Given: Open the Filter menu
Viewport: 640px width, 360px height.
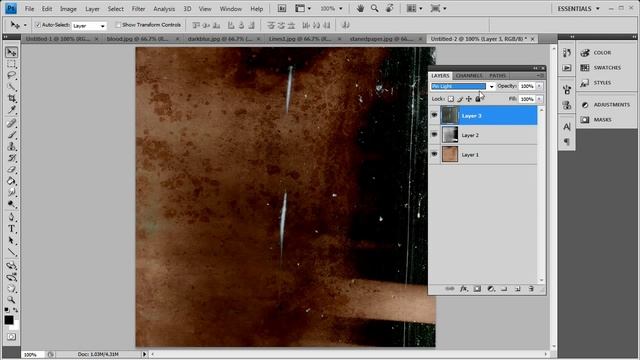Looking at the screenshot, I should pyautogui.click(x=138, y=9).
